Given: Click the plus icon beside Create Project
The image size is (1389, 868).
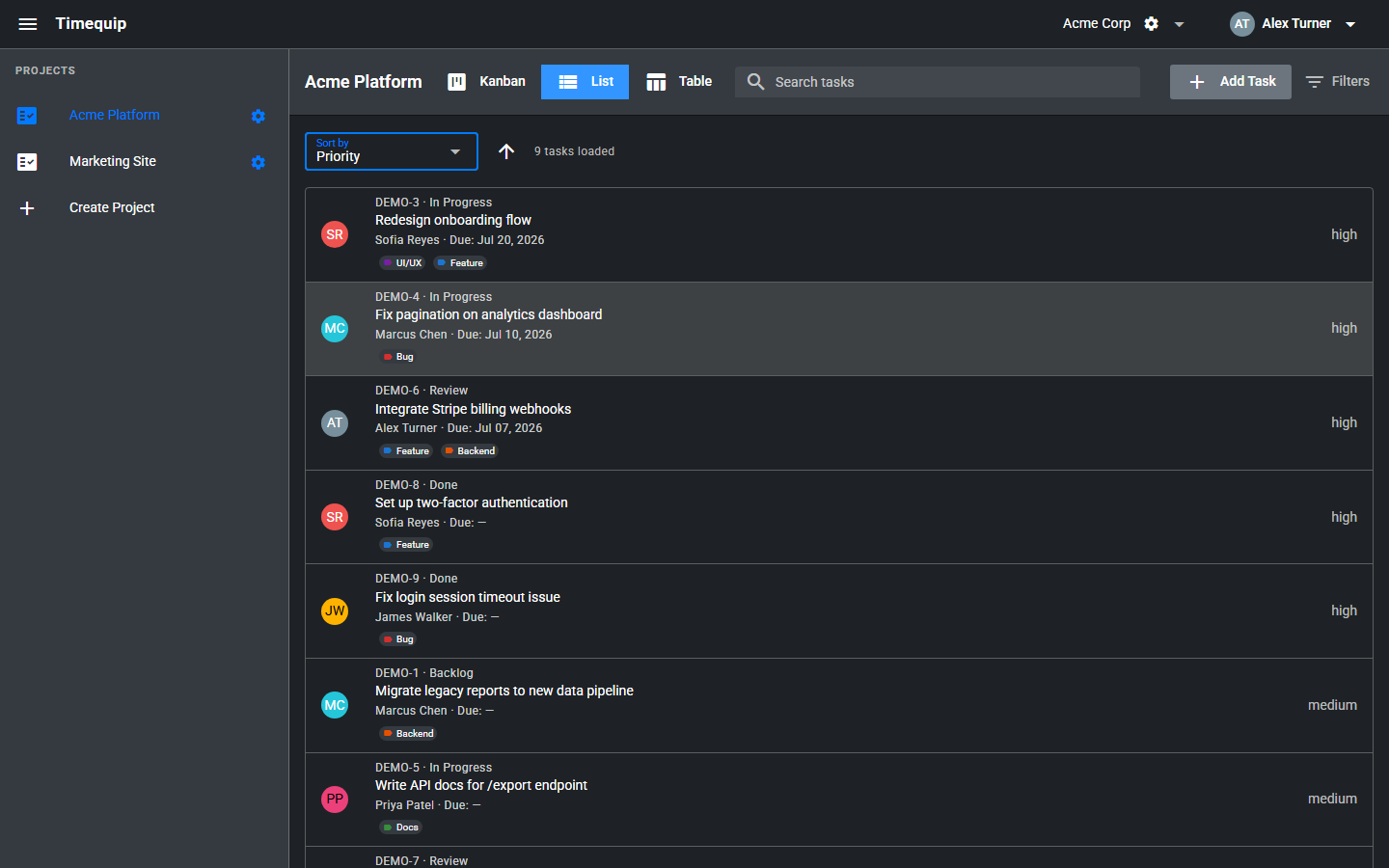Looking at the screenshot, I should click(27, 208).
